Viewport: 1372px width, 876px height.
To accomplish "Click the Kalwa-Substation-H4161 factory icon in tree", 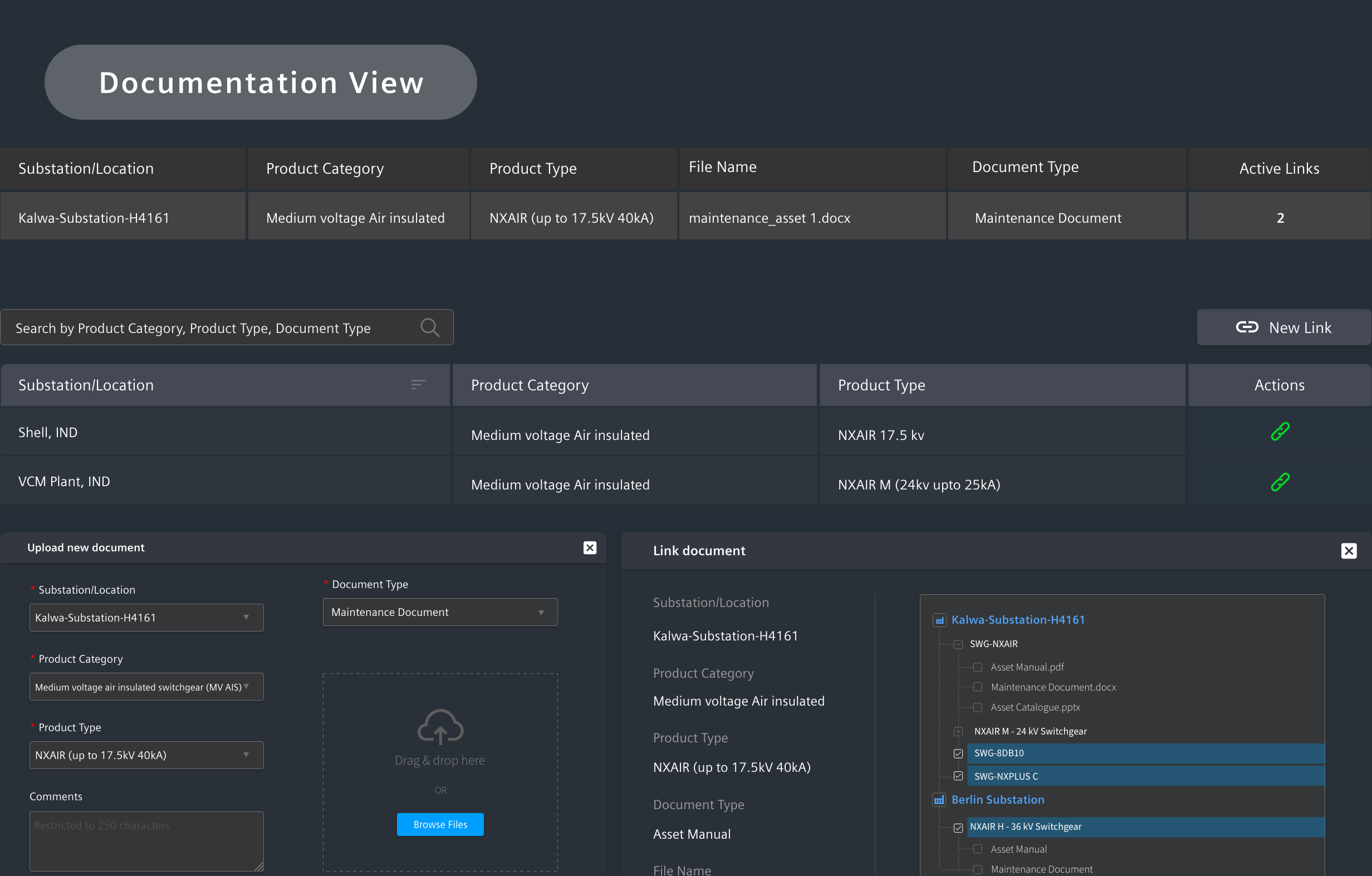I will 939,620.
